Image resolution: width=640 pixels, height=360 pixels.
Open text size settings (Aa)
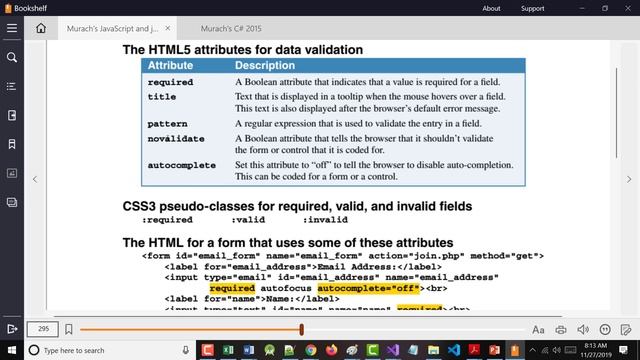point(538,329)
